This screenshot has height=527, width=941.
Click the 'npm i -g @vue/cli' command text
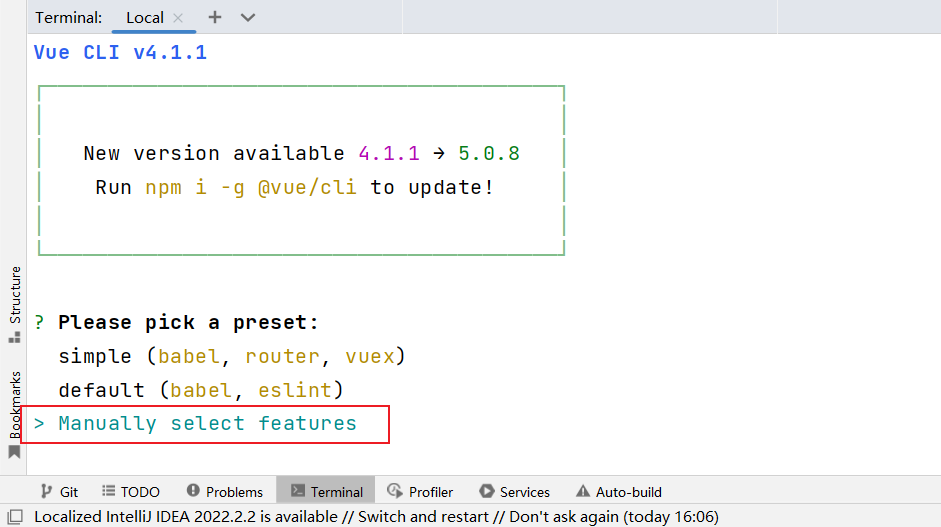point(251,187)
